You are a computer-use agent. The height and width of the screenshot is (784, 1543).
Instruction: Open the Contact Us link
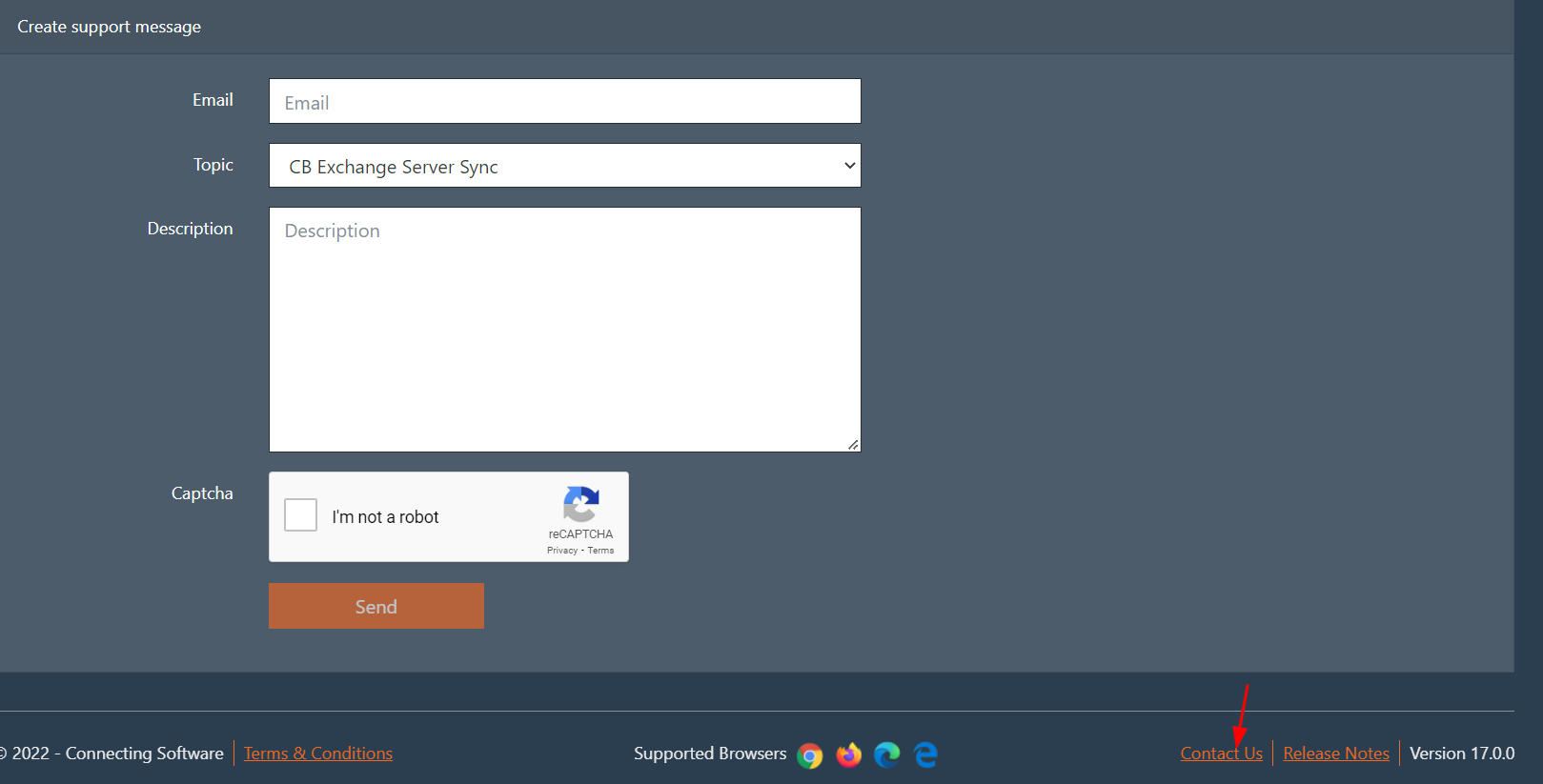1221,754
